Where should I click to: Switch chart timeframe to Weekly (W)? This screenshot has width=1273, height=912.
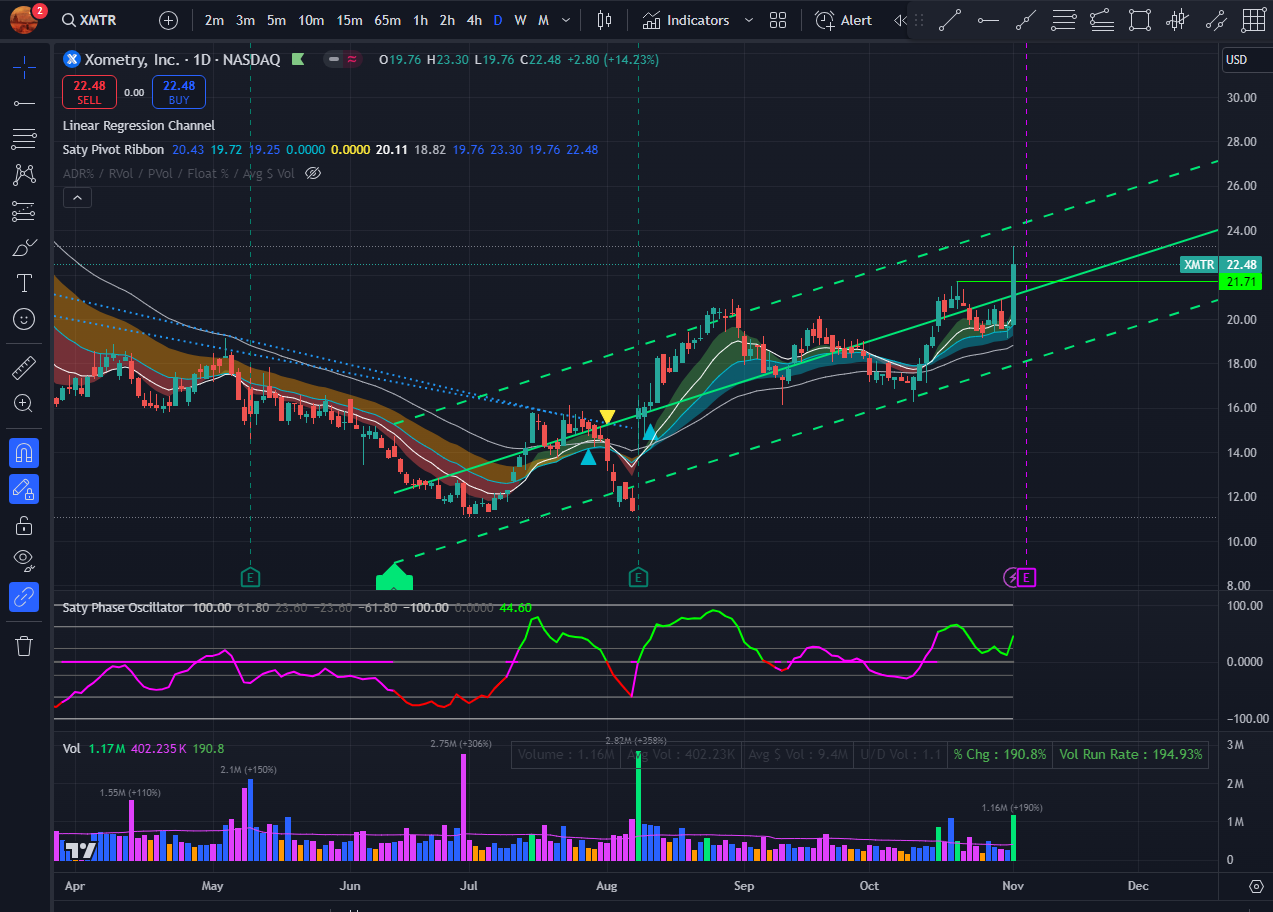coord(519,19)
